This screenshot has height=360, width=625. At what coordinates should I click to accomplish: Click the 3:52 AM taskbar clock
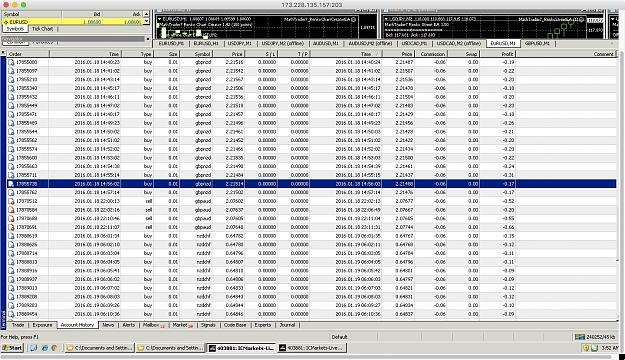[x=609, y=348]
